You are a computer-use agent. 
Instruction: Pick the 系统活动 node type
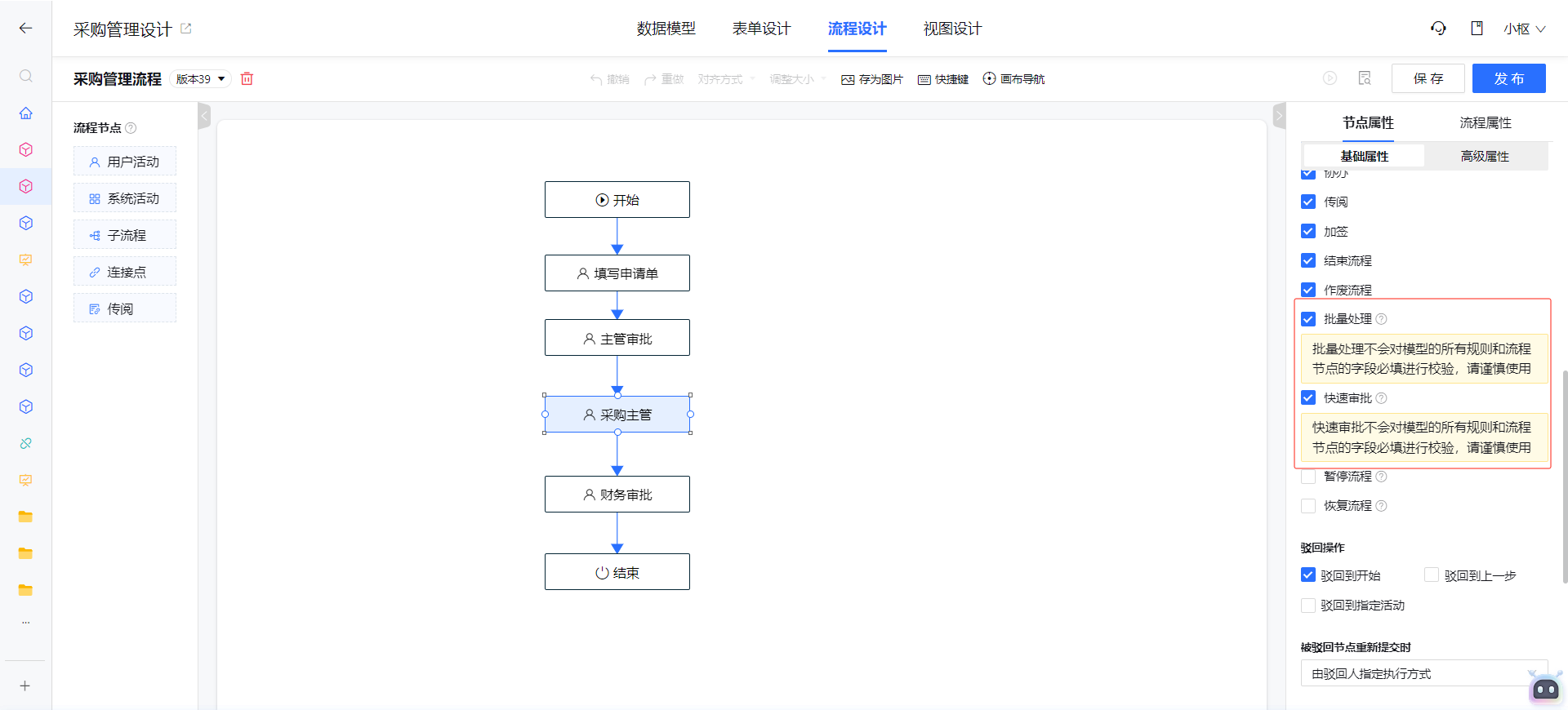pyautogui.click(x=125, y=198)
